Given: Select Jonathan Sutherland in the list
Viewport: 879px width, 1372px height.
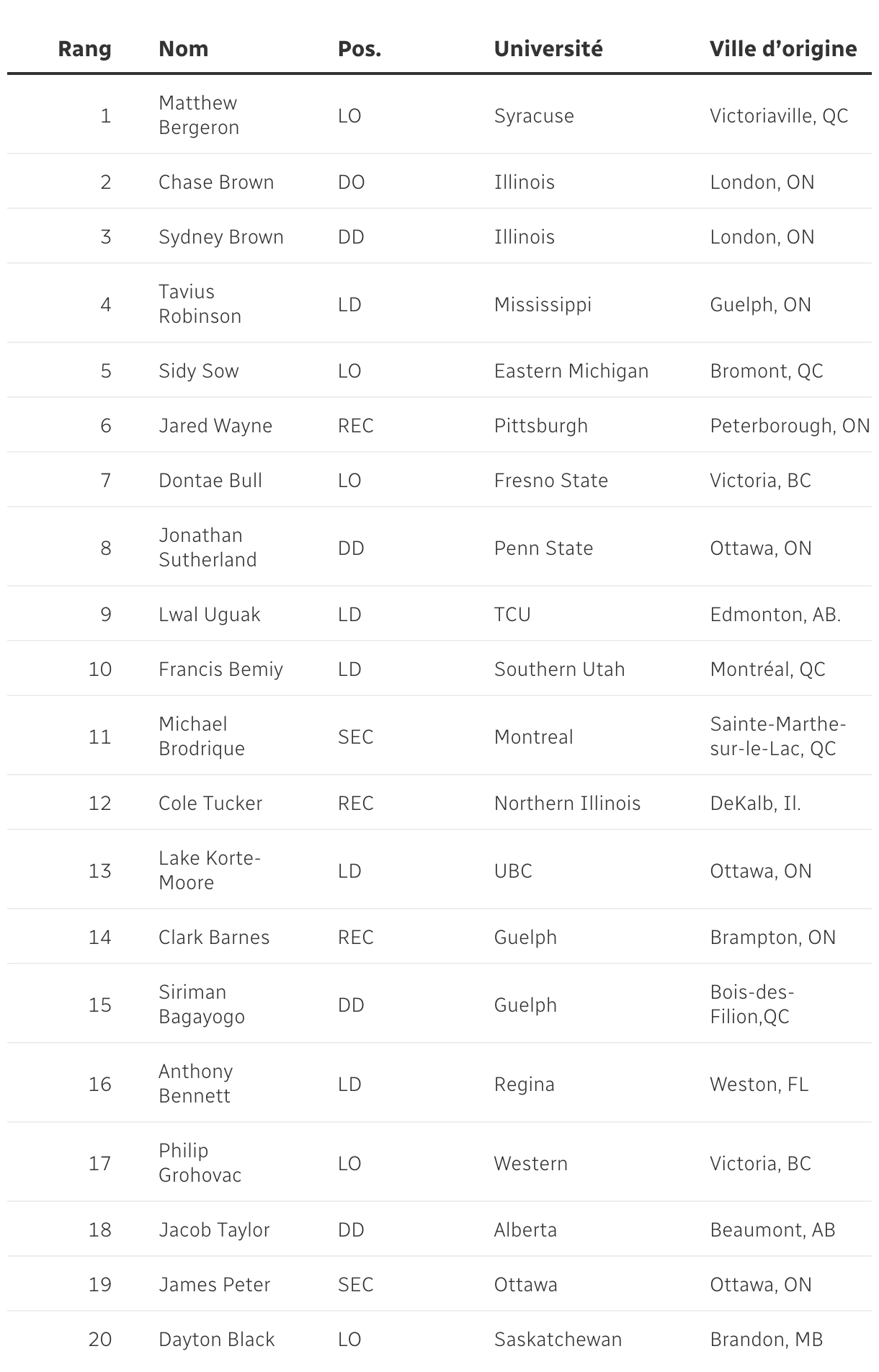Looking at the screenshot, I should (208, 548).
